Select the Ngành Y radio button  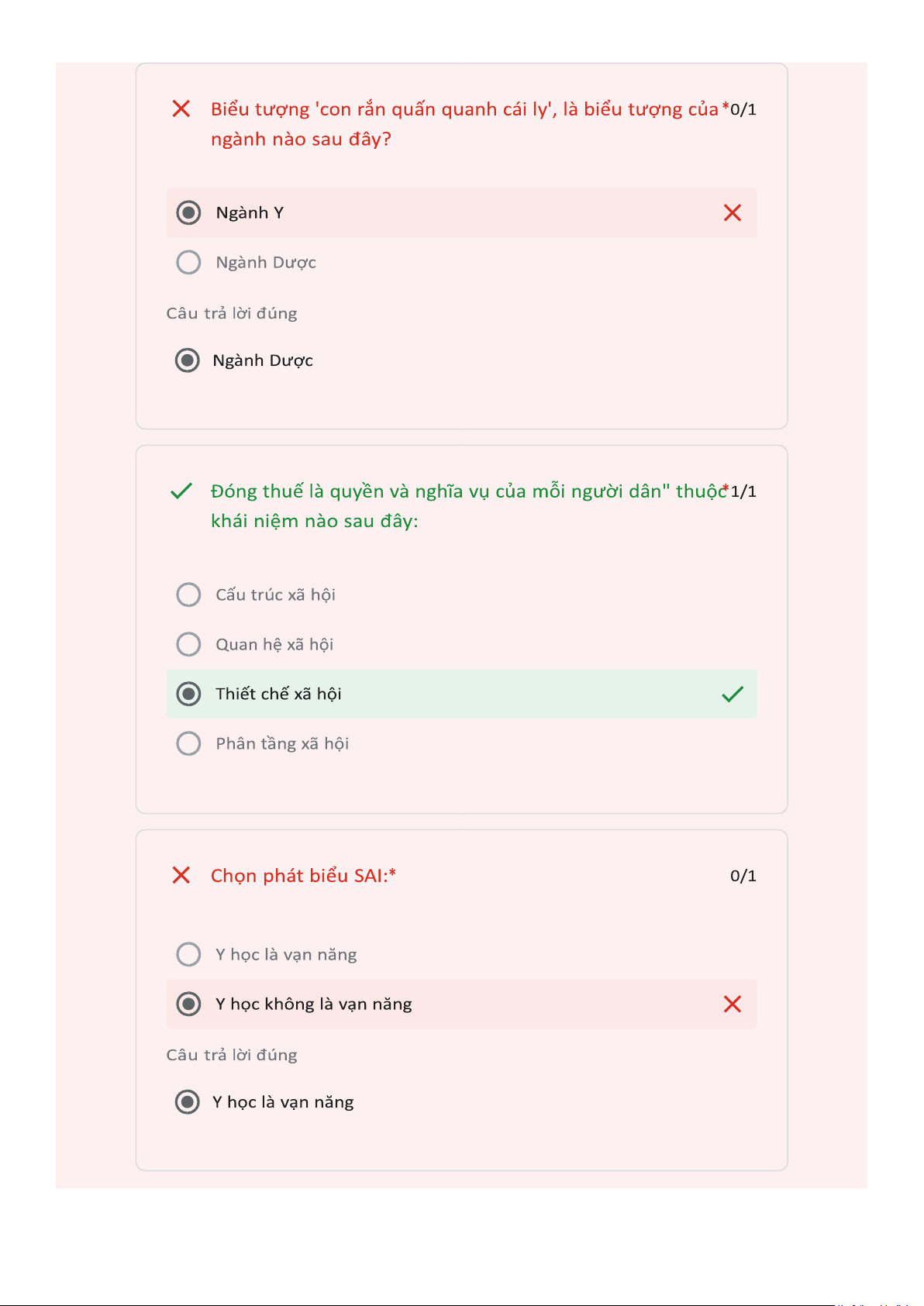[x=188, y=213]
